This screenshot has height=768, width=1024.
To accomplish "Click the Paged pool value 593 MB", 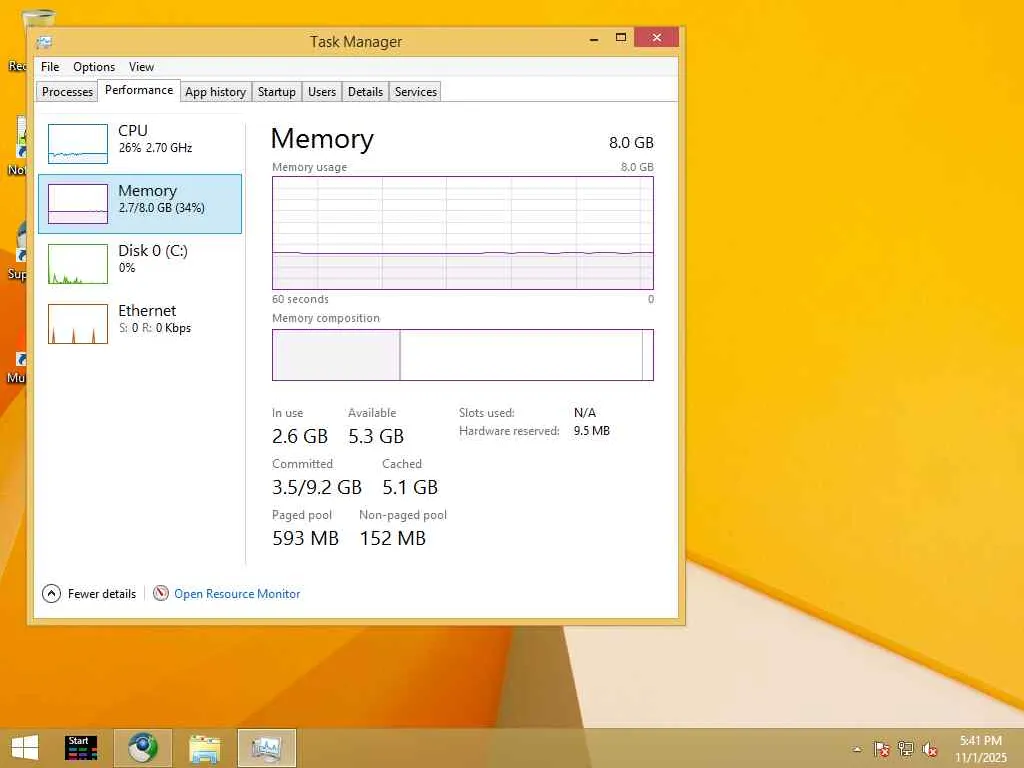I will point(306,538).
